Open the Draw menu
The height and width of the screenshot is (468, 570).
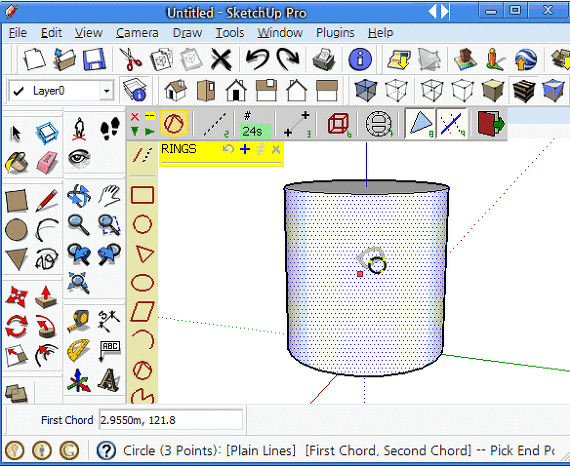pos(187,33)
